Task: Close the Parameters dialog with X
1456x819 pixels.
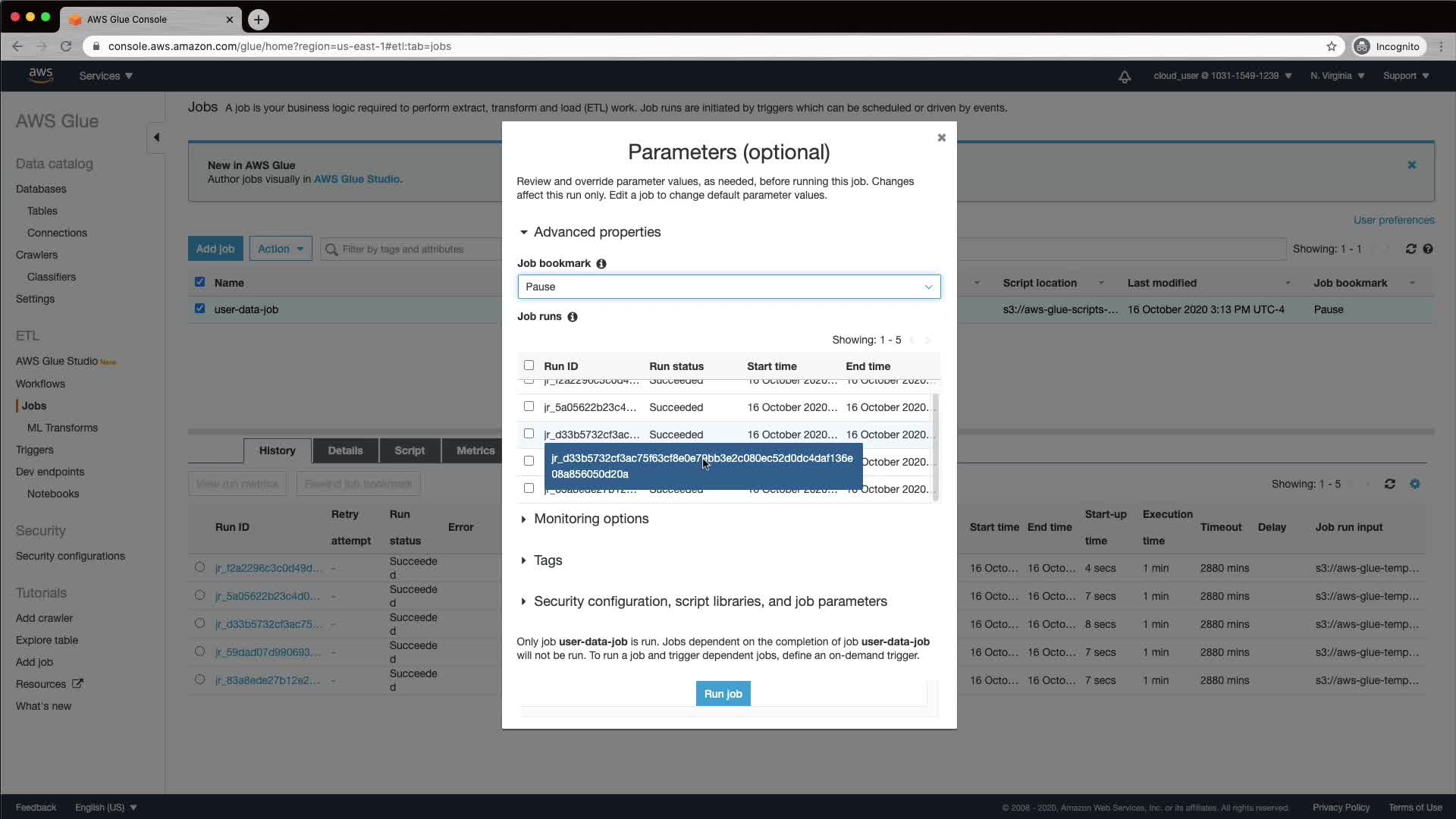Action: pyautogui.click(x=941, y=137)
